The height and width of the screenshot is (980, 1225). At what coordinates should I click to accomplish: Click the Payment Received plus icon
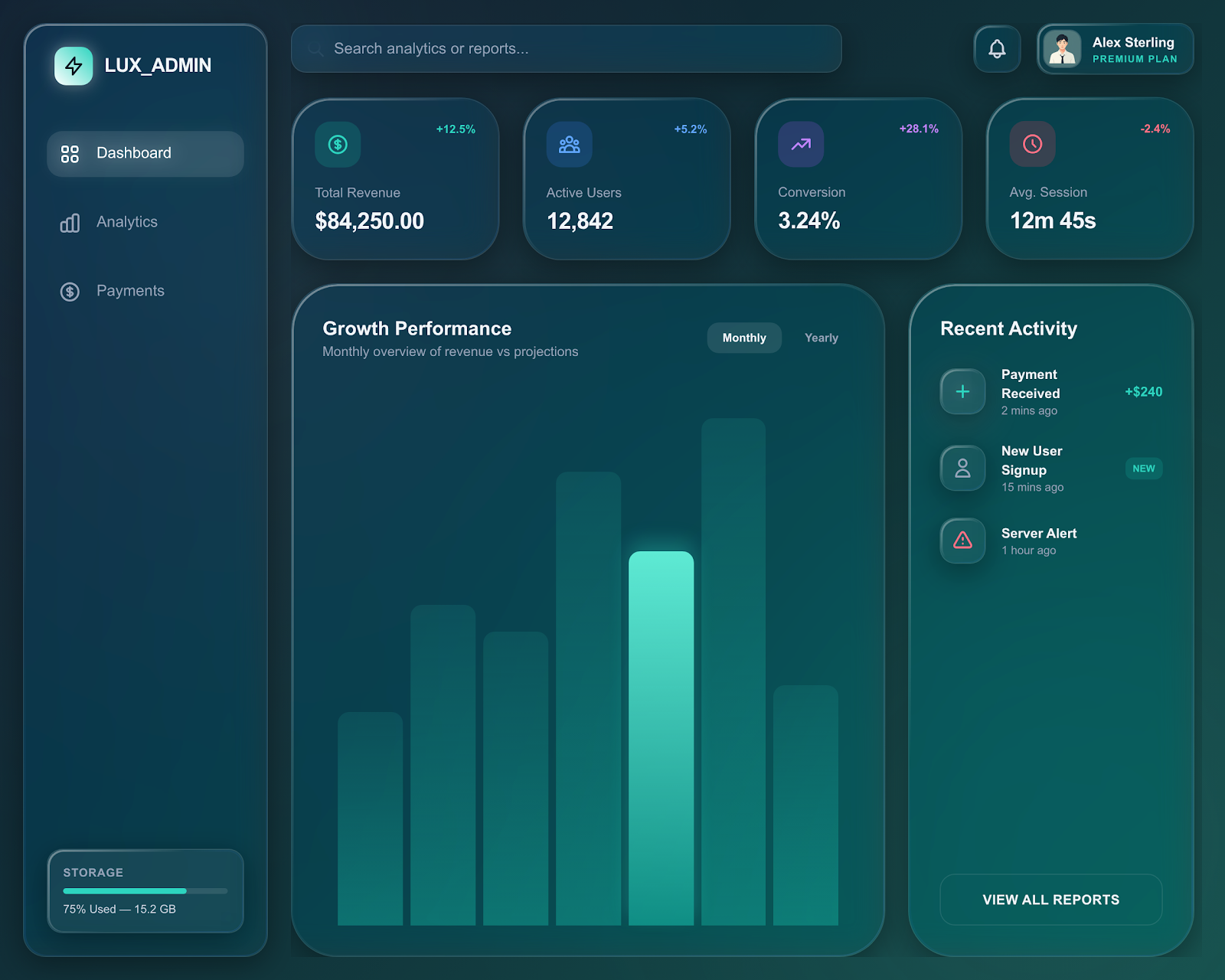(962, 391)
